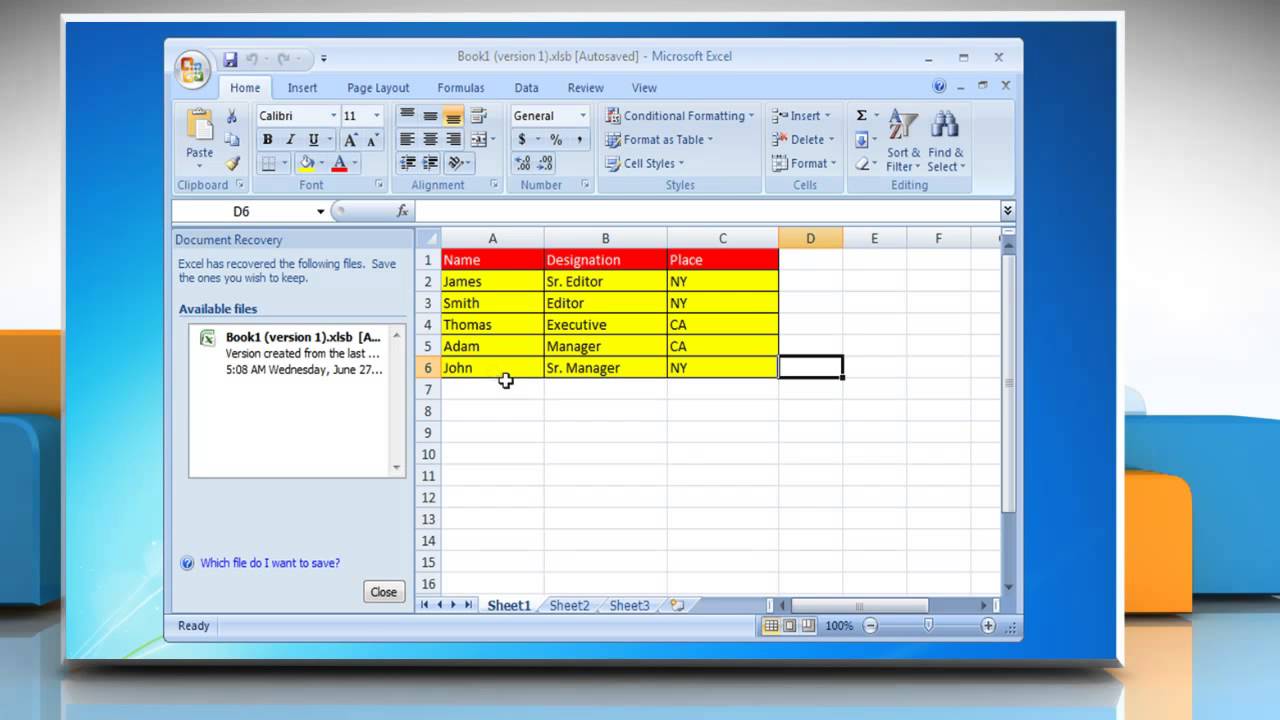Image resolution: width=1280 pixels, height=720 pixels.
Task: Open General number format dropdown
Action: tap(581, 116)
